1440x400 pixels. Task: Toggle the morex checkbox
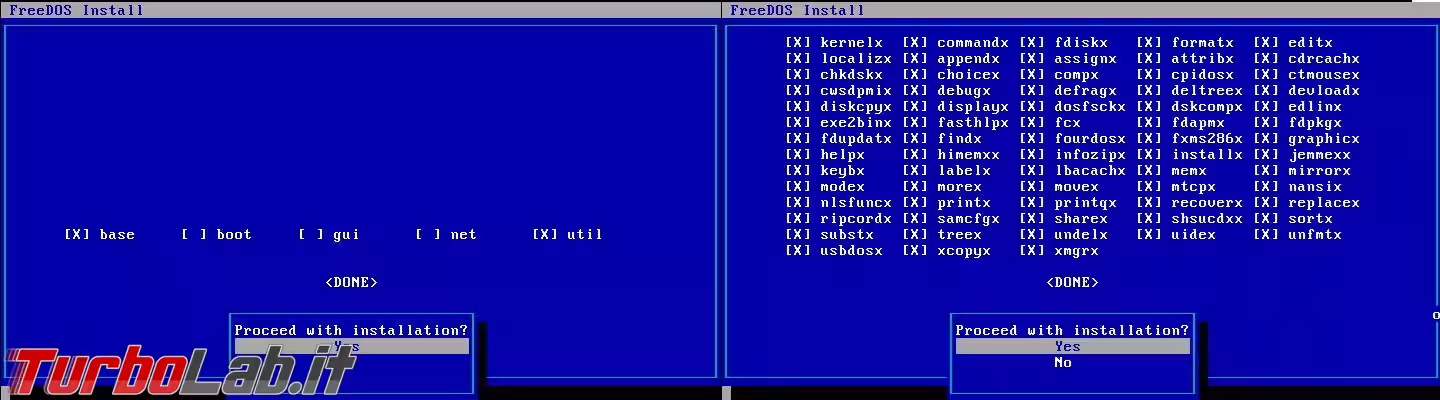click(915, 187)
